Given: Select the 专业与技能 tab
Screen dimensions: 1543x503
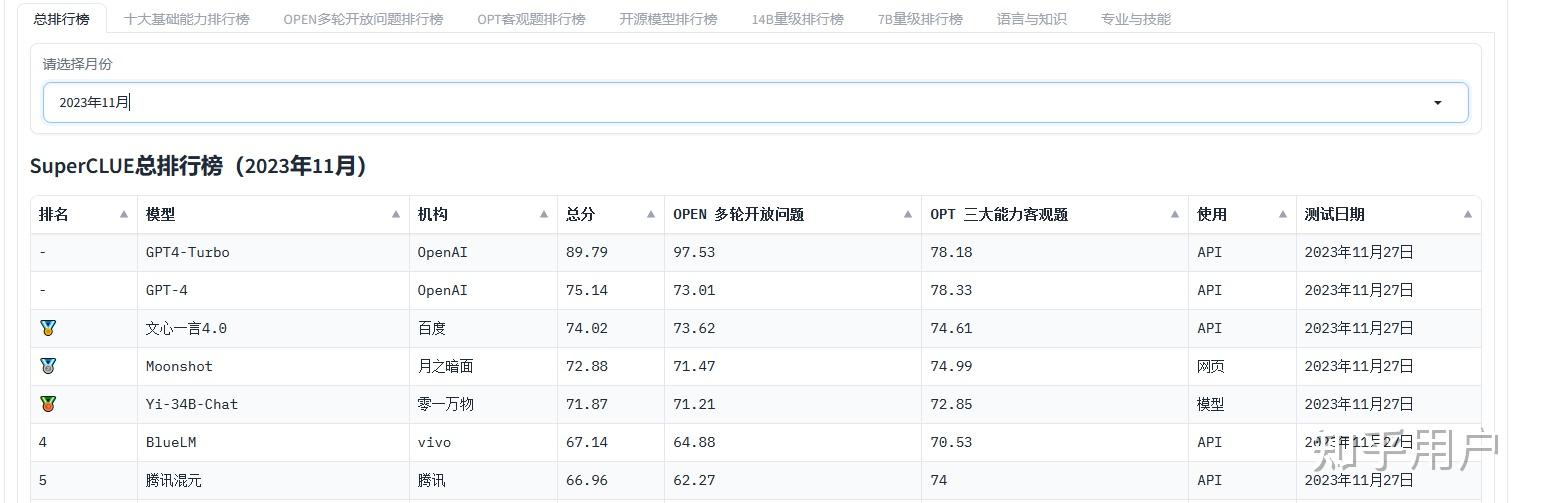Looking at the screenshot, I should tap(1135, 18).
